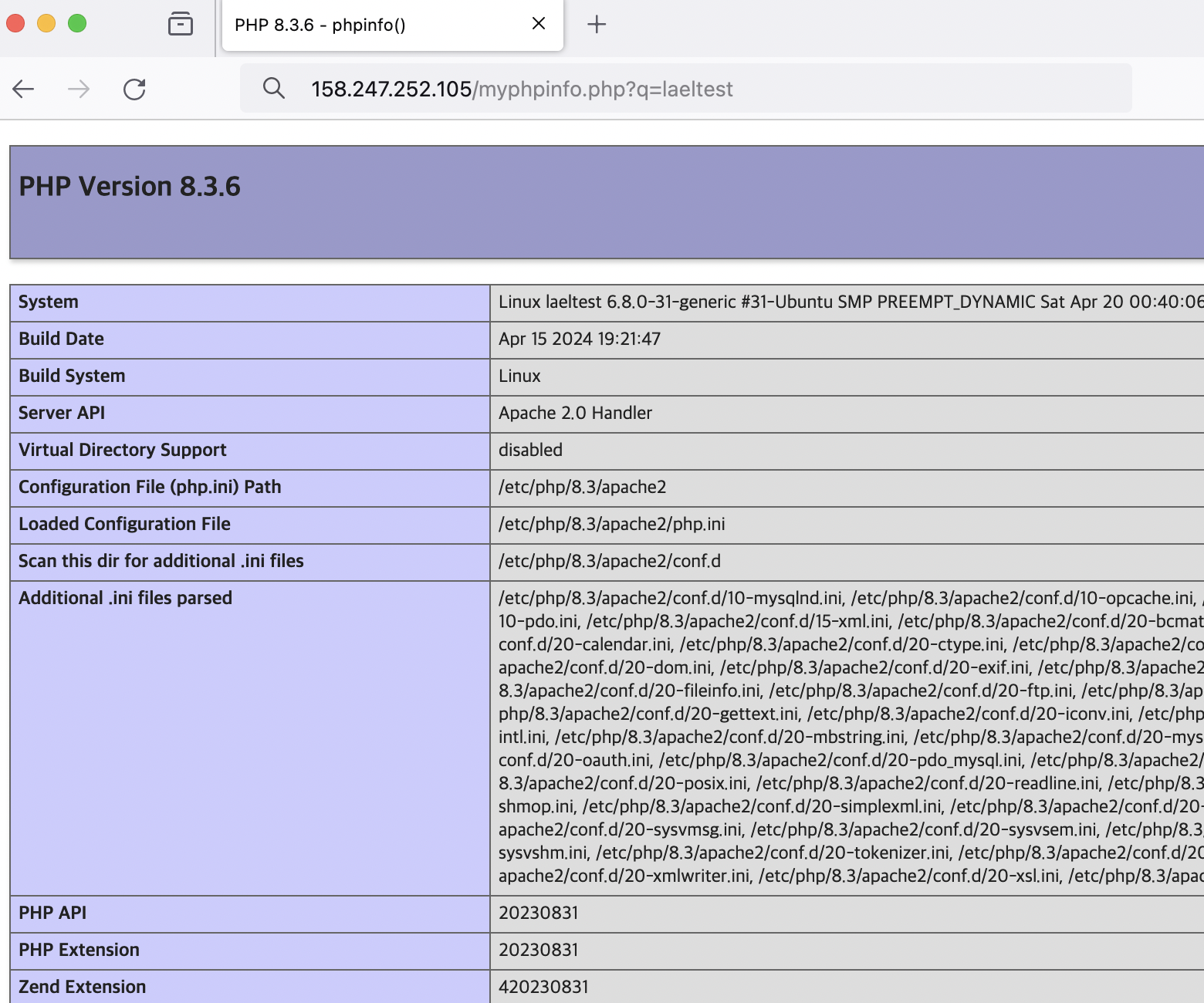Screen dimensions: 1204x1003
Task: Click the Build Date cell
Action: click(x=580, y=339)
